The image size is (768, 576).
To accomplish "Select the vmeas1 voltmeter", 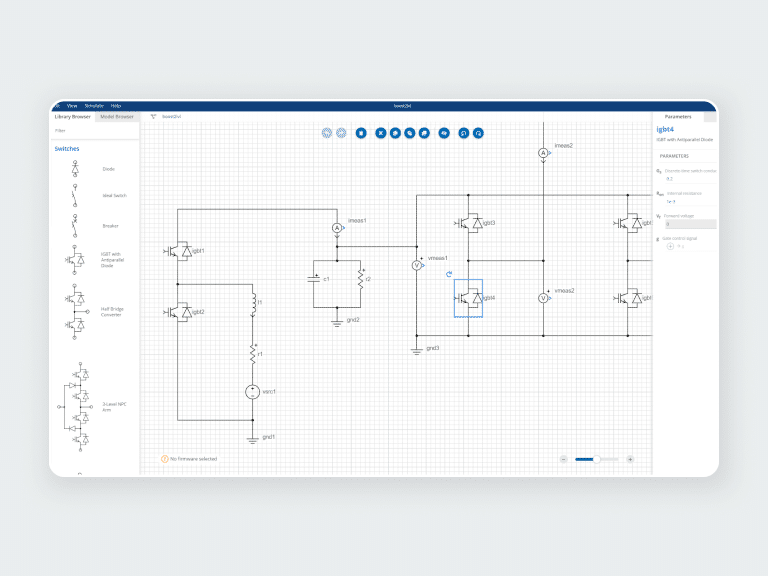I will click(417, 265).
